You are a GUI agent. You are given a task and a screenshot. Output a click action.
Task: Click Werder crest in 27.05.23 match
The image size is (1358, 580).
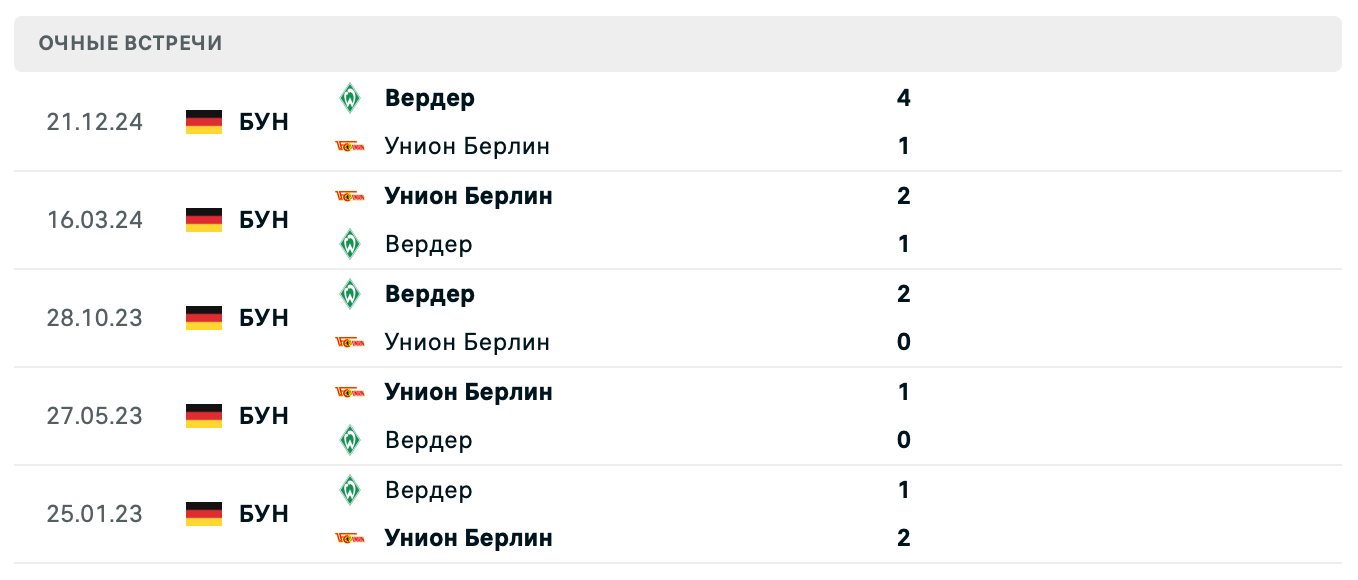(349, 440)
